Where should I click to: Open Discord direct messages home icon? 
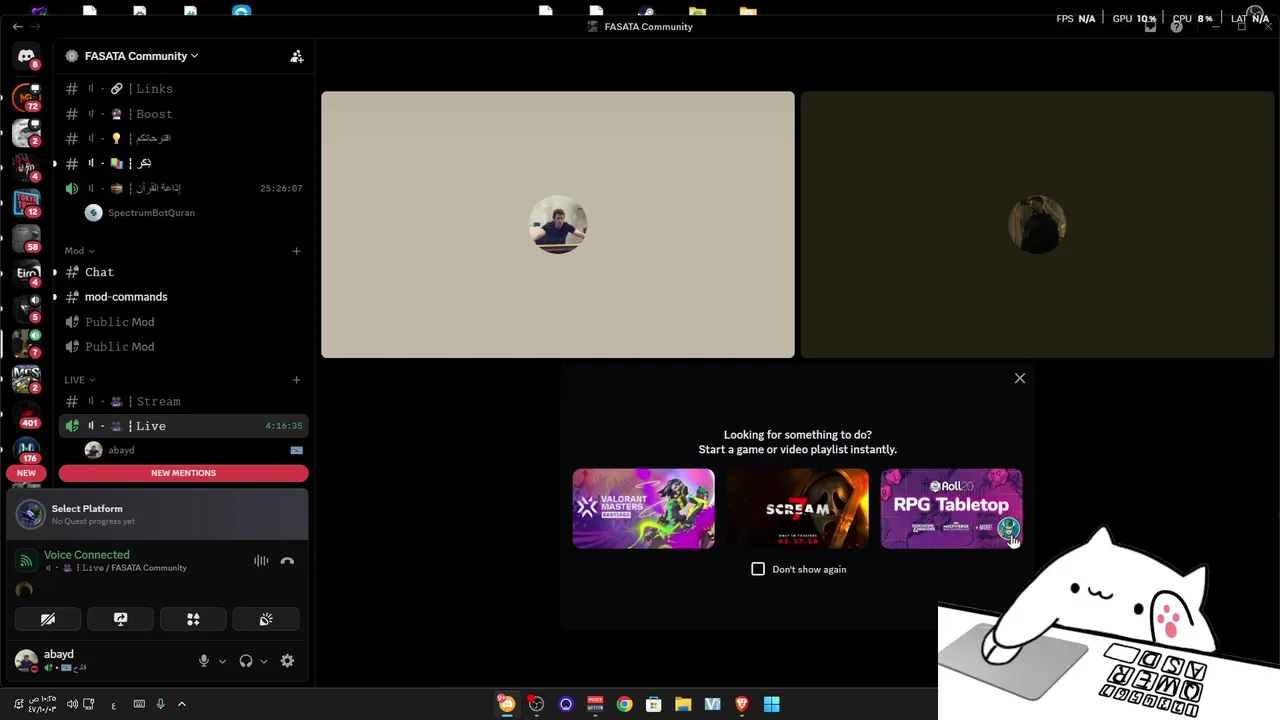tap(26, 57)
